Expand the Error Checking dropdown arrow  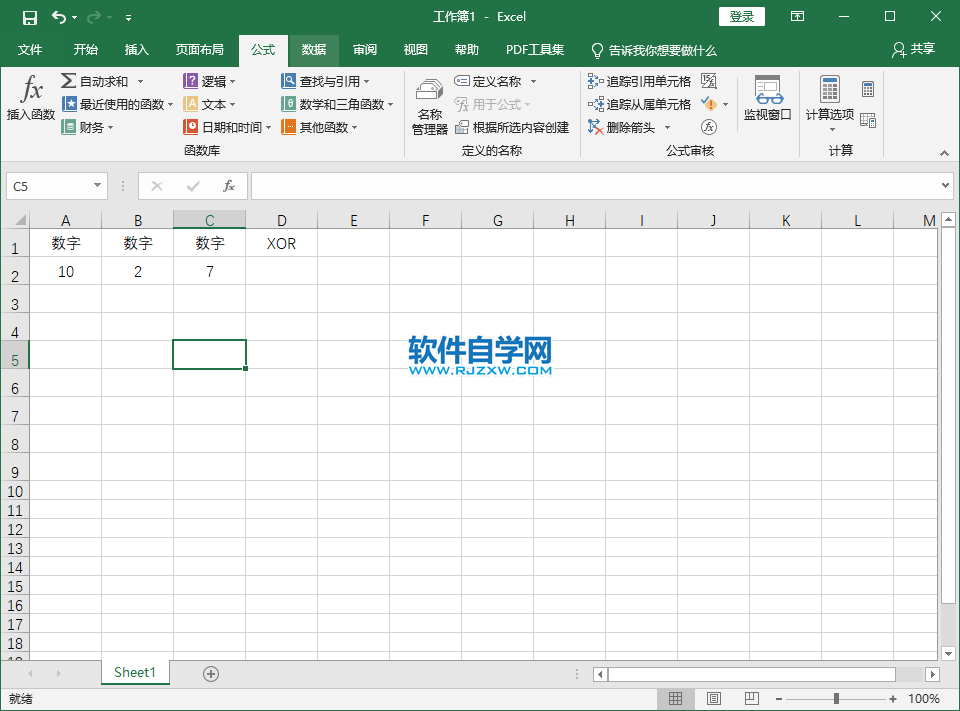726,104
